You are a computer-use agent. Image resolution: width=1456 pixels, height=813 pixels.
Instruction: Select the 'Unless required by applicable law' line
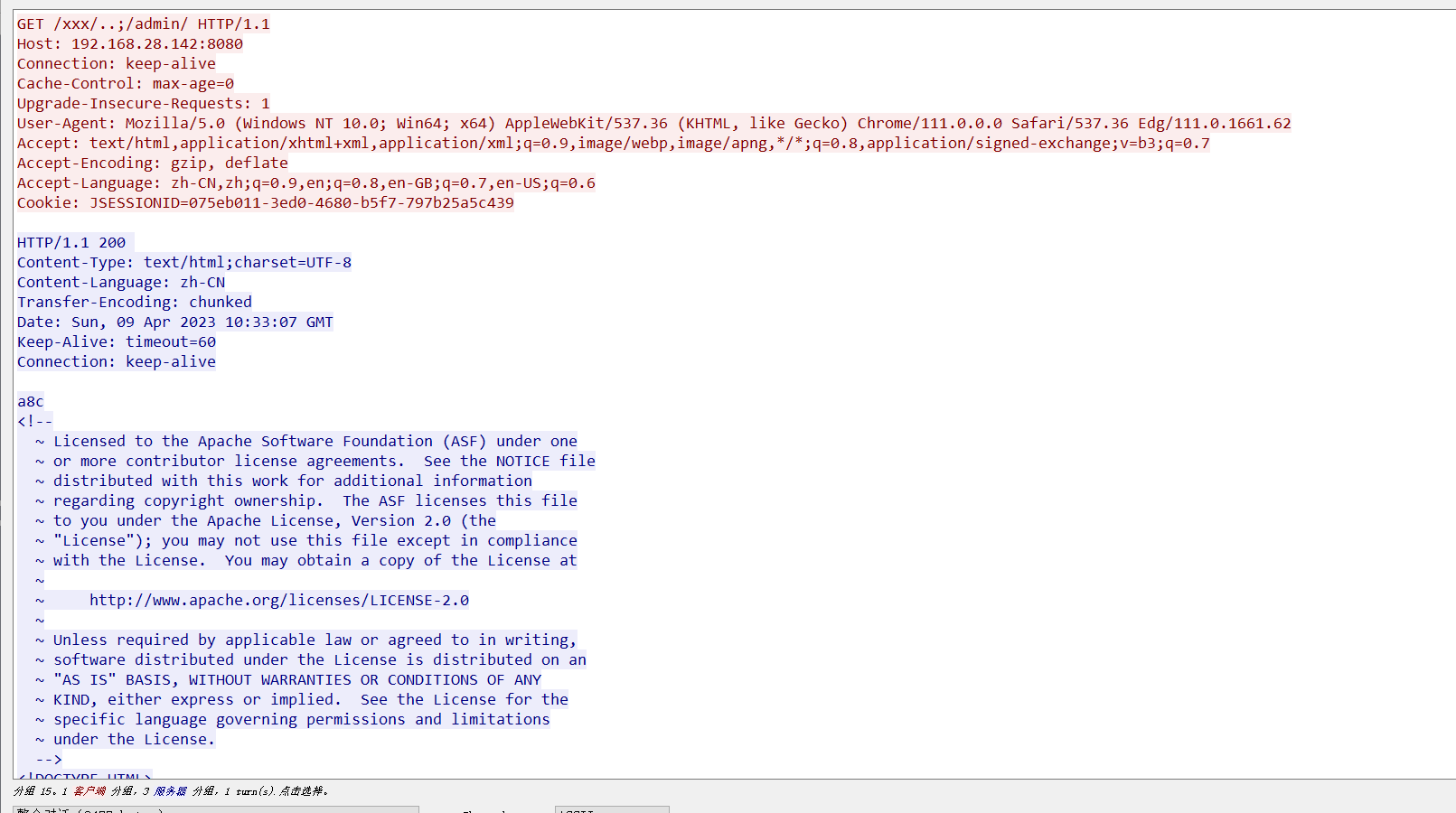pyautogui.click(x=306, y=640)
